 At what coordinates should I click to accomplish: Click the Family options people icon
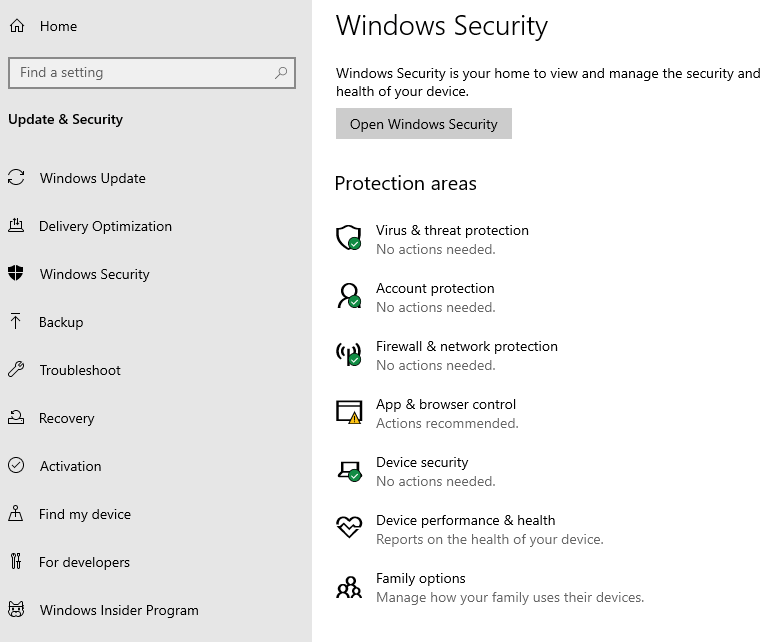[x=349, y=587]
